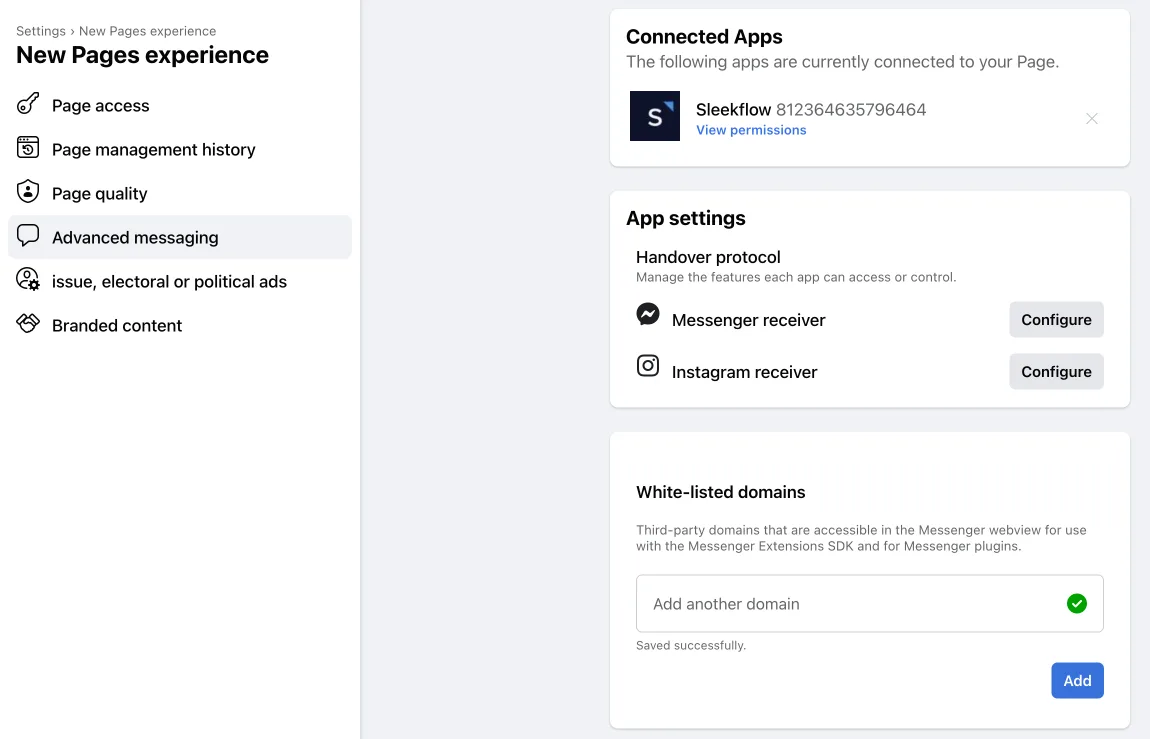Configure the Messenger receiver
The image size is (1150, 739).
click(1056, 320)
